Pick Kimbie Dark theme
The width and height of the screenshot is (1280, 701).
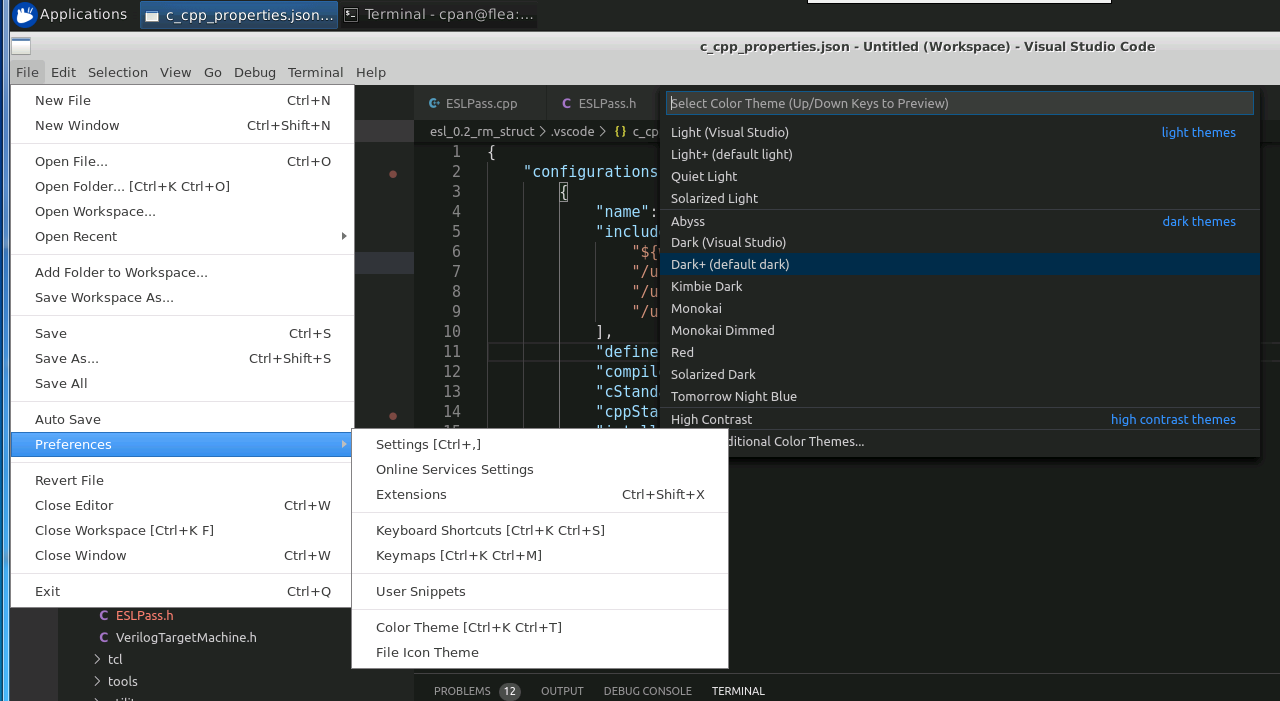click(960, 286)
